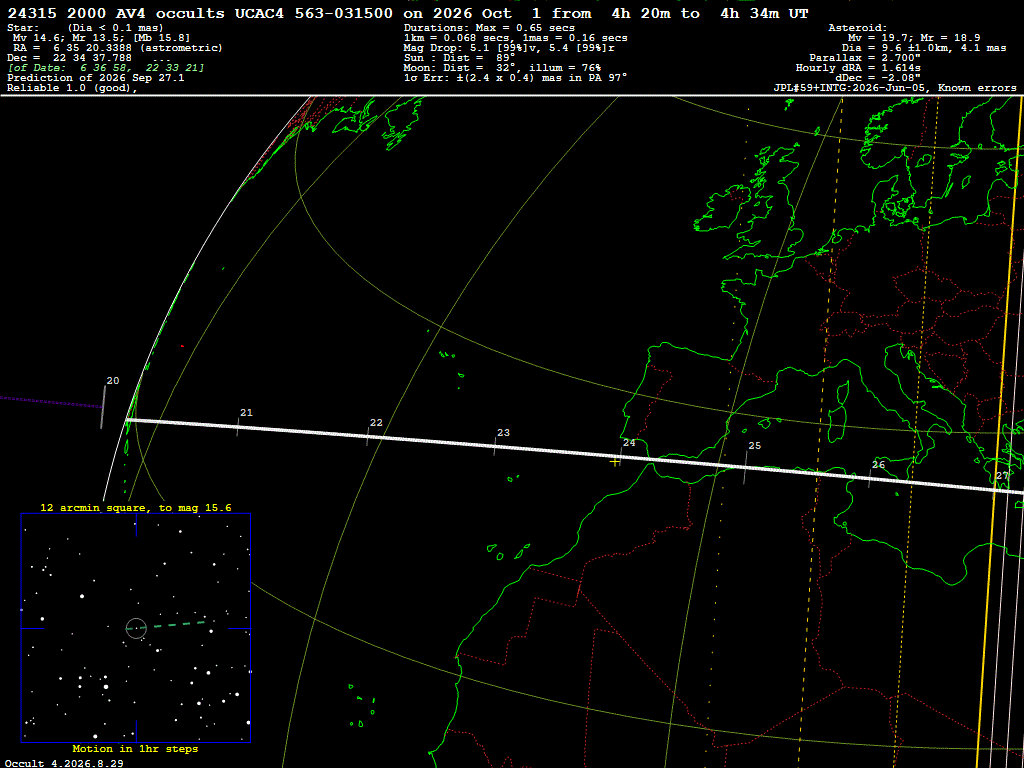Click time marker 24 near Portugal coast
The image size is (1024, 768).
pyautogui.click(x=629, y=443)
